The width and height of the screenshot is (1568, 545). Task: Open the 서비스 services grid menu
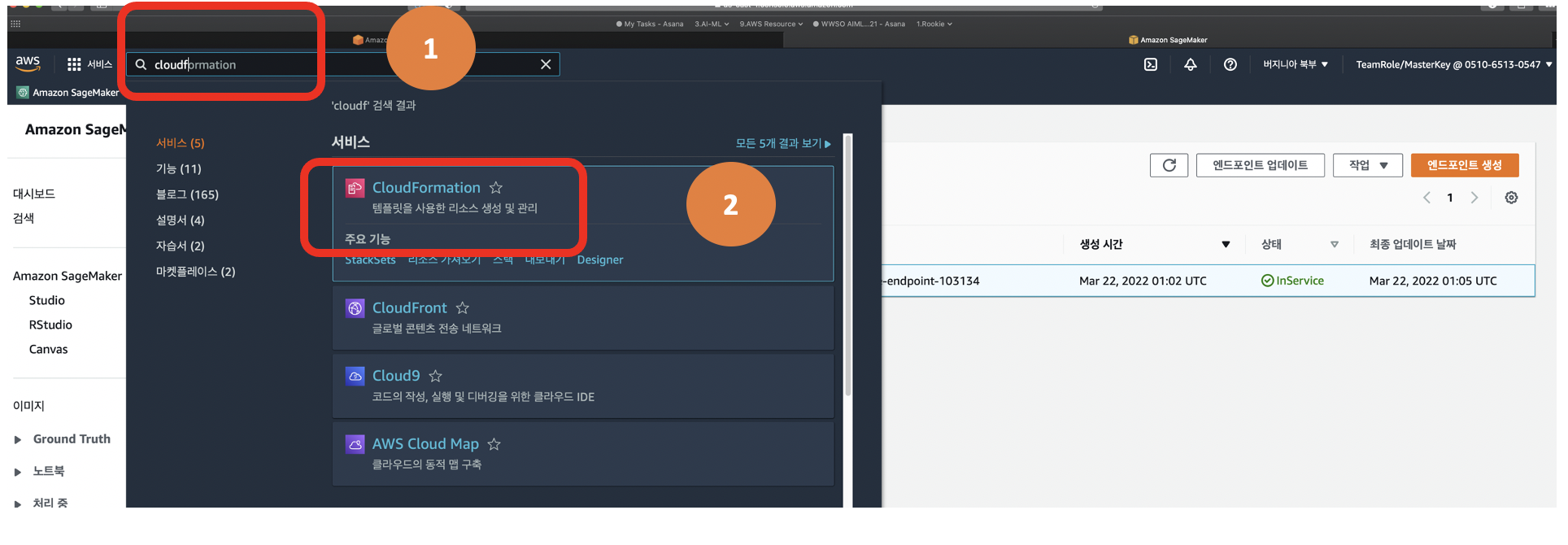tap(89, 64)
